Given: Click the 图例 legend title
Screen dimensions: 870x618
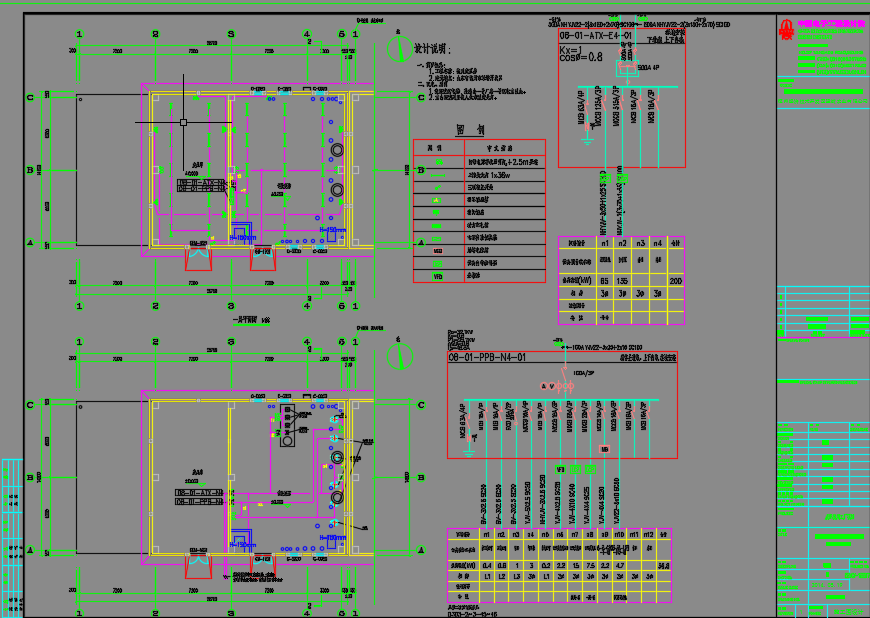Looking at the screenshot, I should point(471,130).
